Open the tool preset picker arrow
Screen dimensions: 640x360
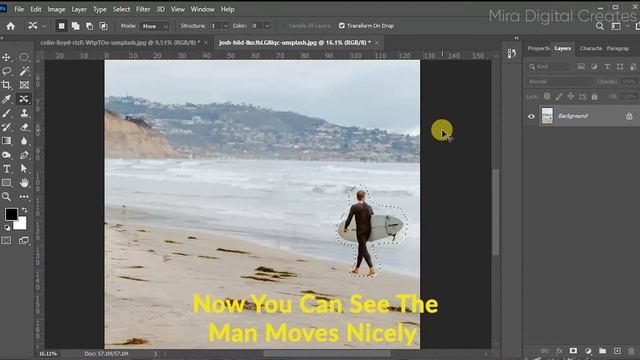[x=44, y=26]
